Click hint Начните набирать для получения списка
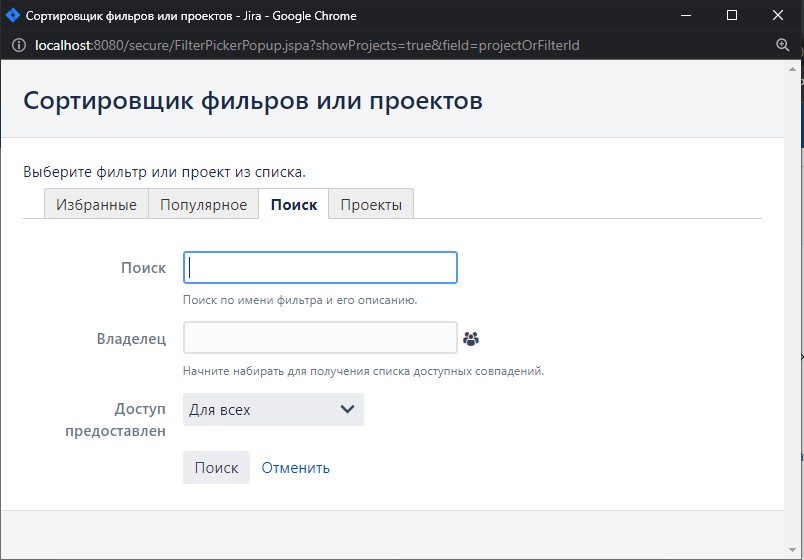 (x=364, y=371)
